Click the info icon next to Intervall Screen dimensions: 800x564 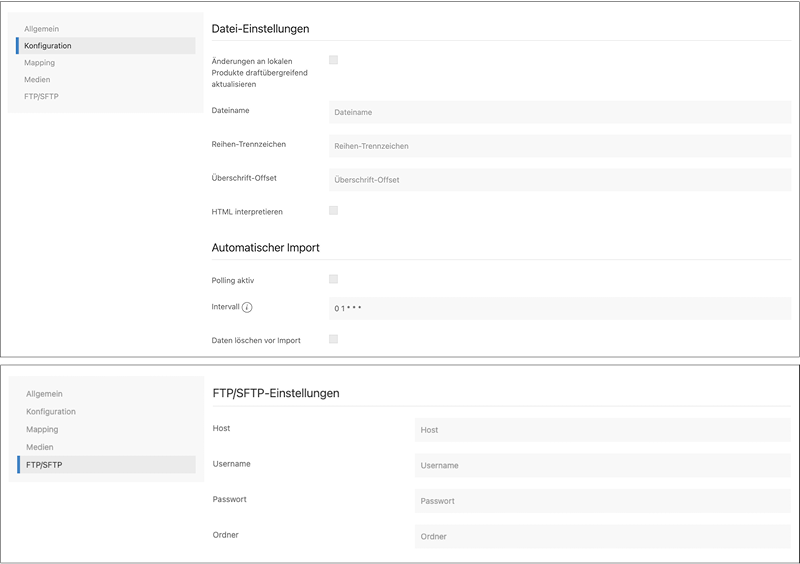tap(247, 307)
